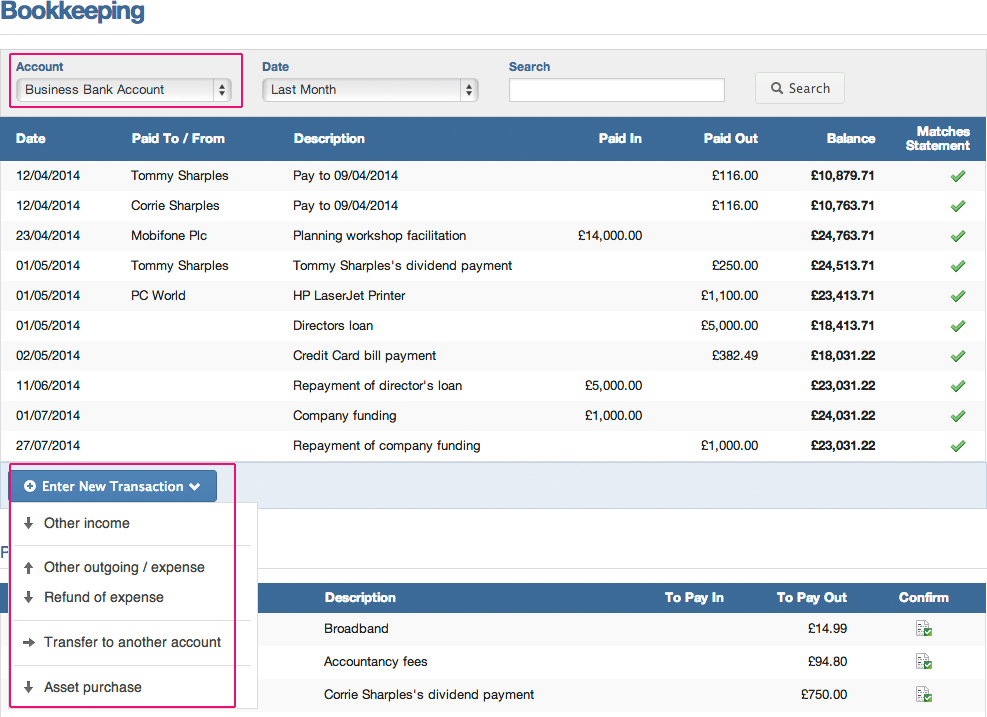
Task: Click the Search button
Action: (799, 88)
